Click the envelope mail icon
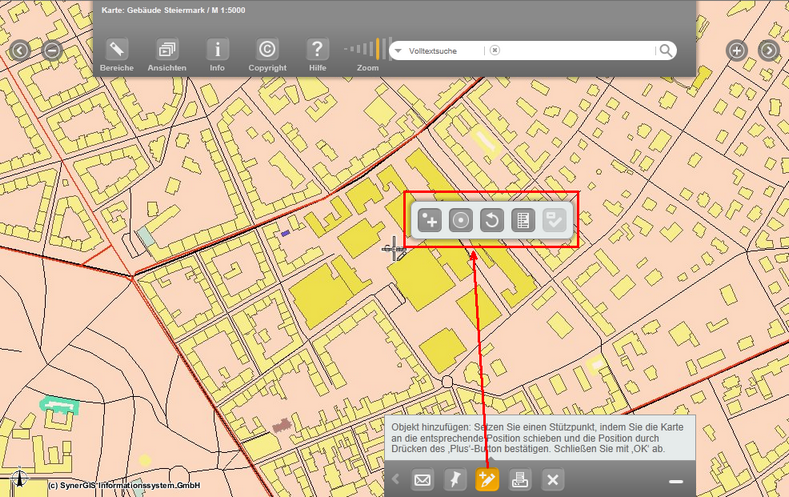The image size is (789, 497). 423,481
